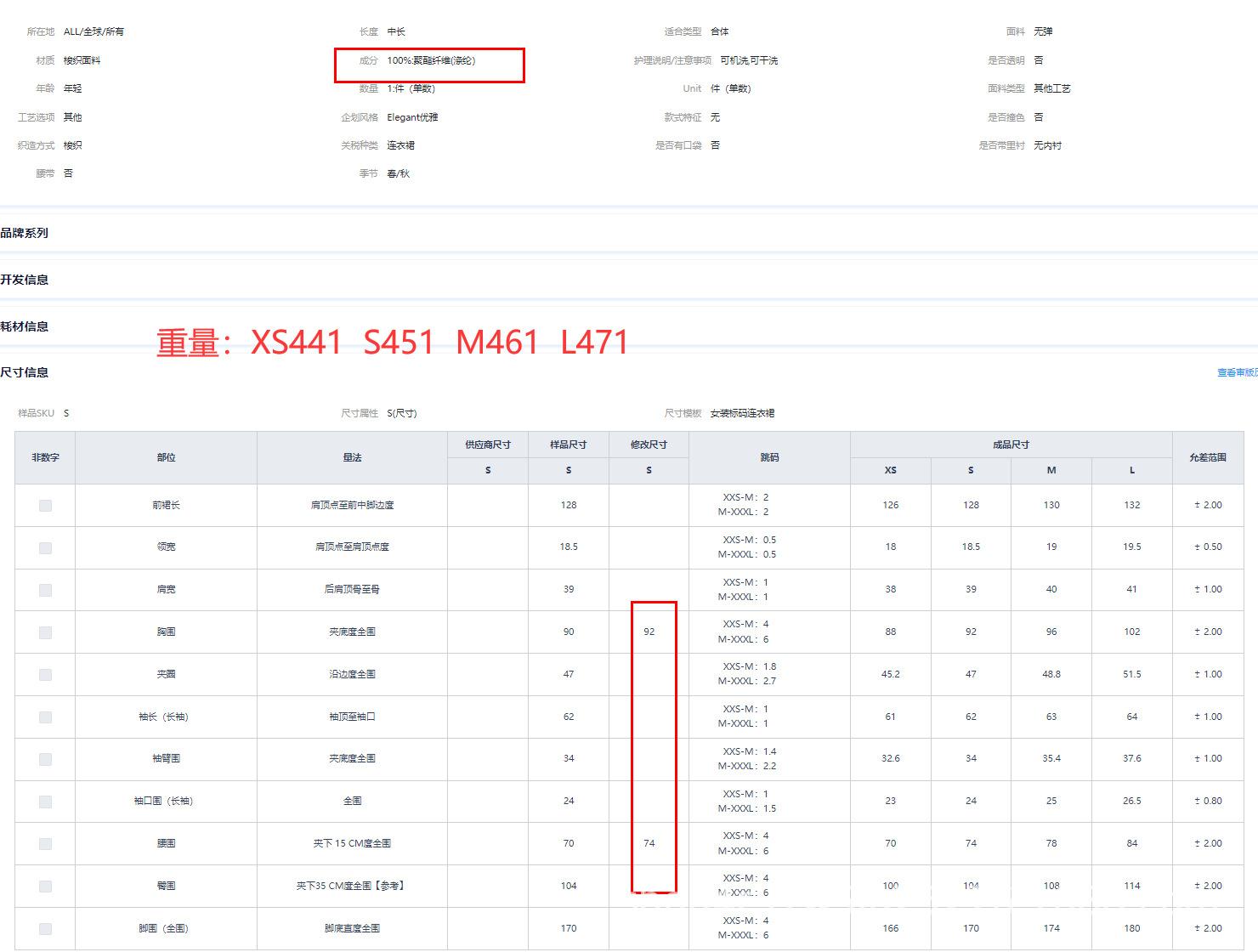Click the empty 修改尺寸 cell for 前裙长

pos(649,505)
